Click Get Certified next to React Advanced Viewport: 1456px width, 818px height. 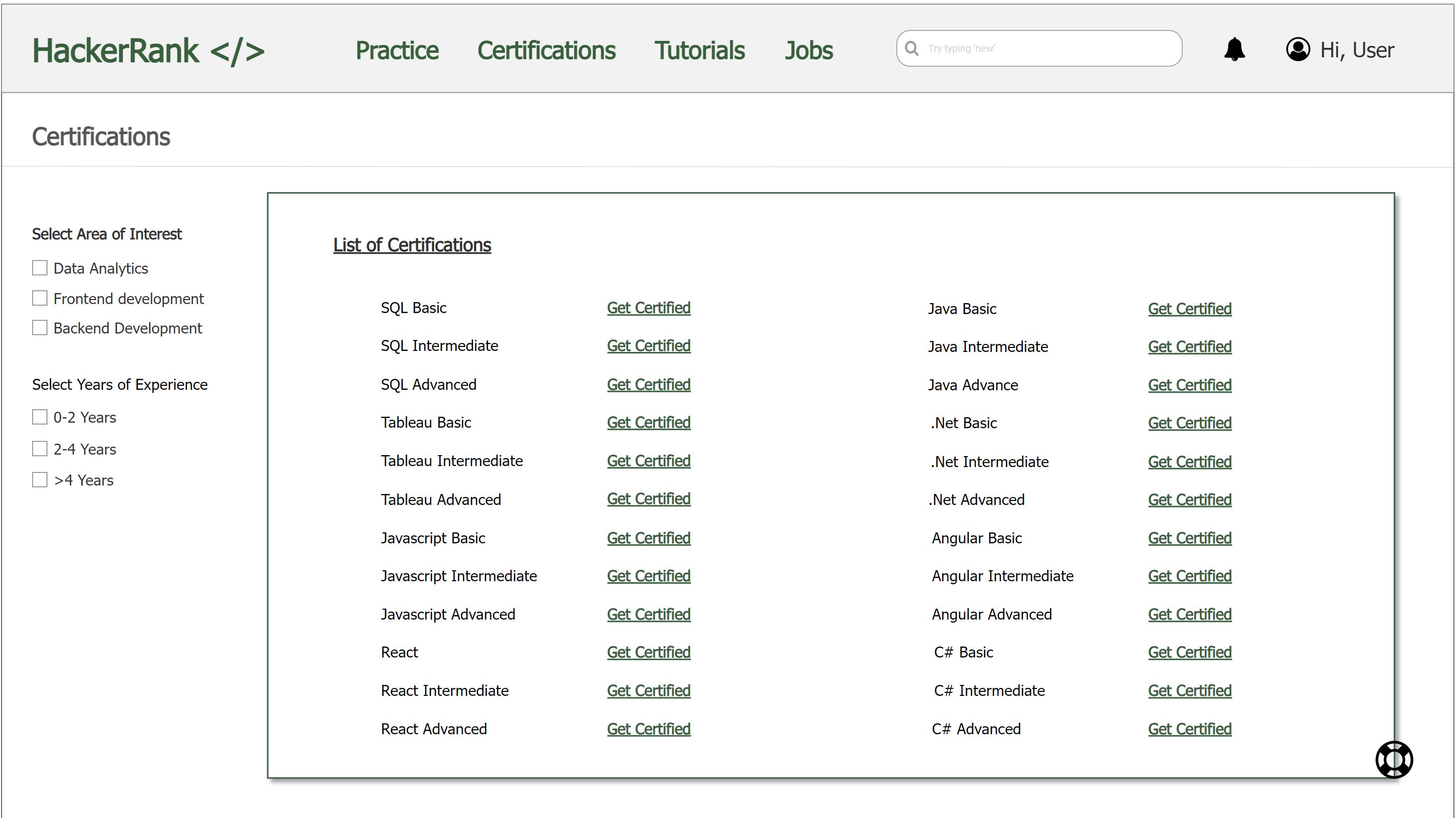[648, 729]
